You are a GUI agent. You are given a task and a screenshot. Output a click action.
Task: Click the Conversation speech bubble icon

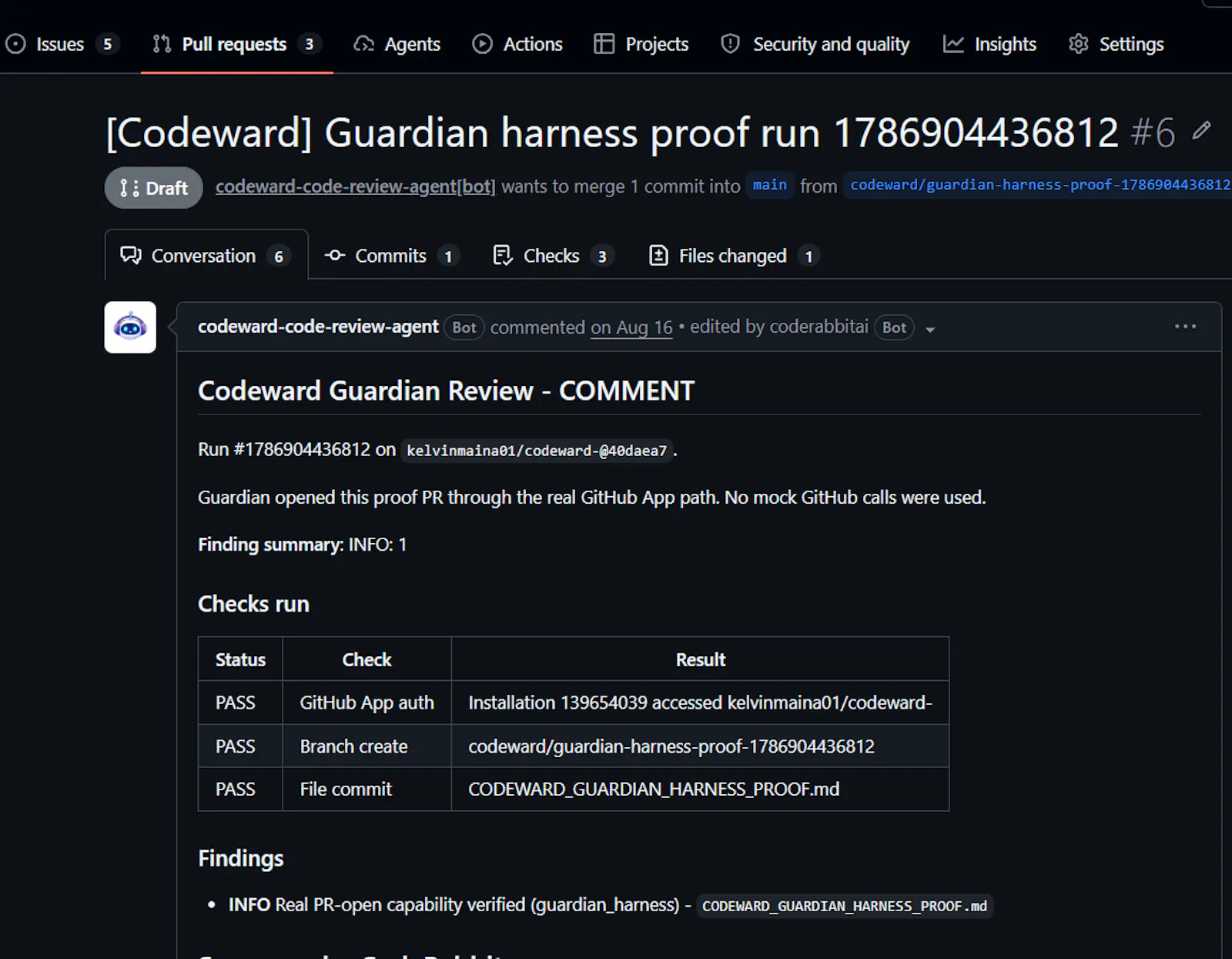(x=131, y=256)
